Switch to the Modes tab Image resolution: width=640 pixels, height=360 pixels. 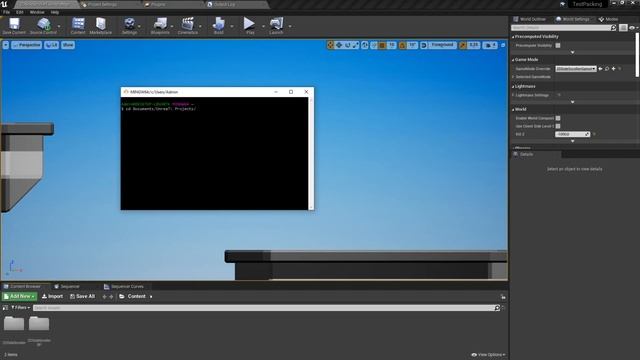click(x=608, y=19)
